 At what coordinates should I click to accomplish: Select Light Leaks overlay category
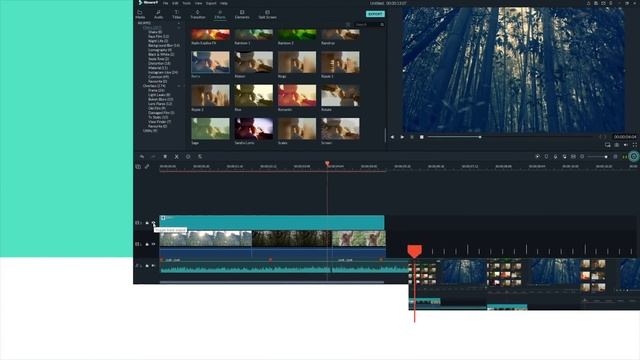(x=159, y=95)
